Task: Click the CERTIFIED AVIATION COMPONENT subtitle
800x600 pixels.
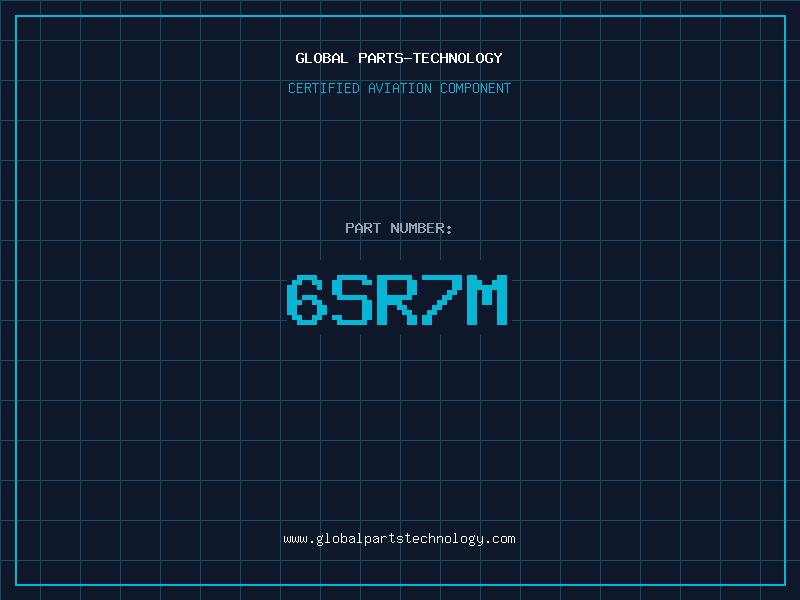Action: (399, 88)
